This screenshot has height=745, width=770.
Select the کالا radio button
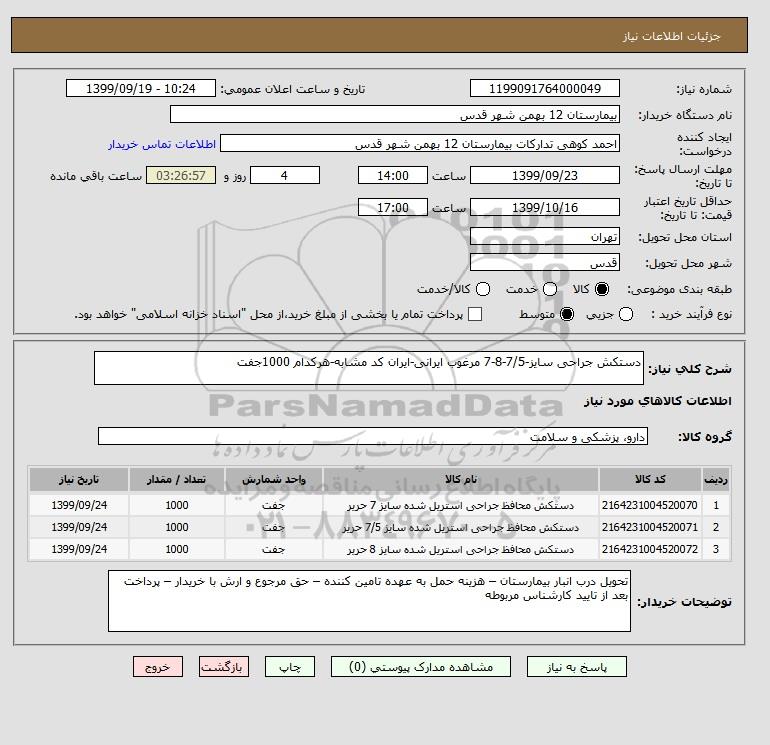coord(602,289)
